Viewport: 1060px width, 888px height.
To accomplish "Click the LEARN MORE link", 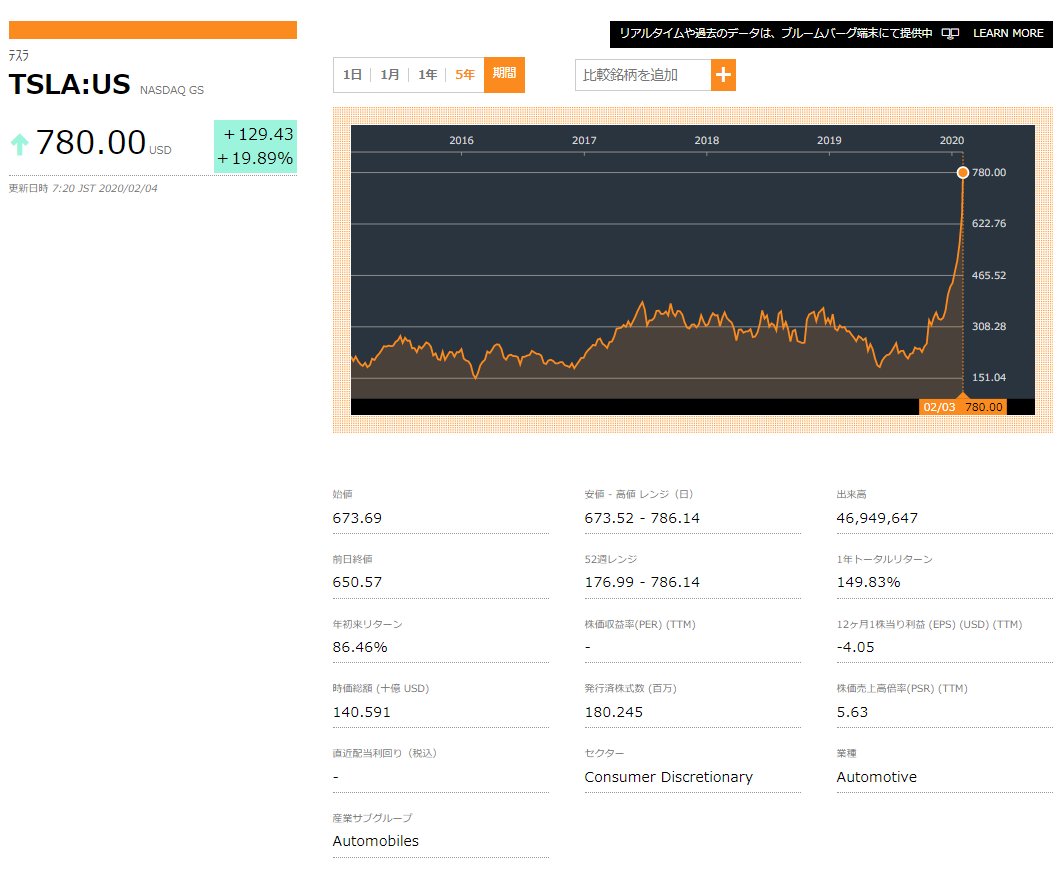I will pyautogui.click(x=1008, y=33).
